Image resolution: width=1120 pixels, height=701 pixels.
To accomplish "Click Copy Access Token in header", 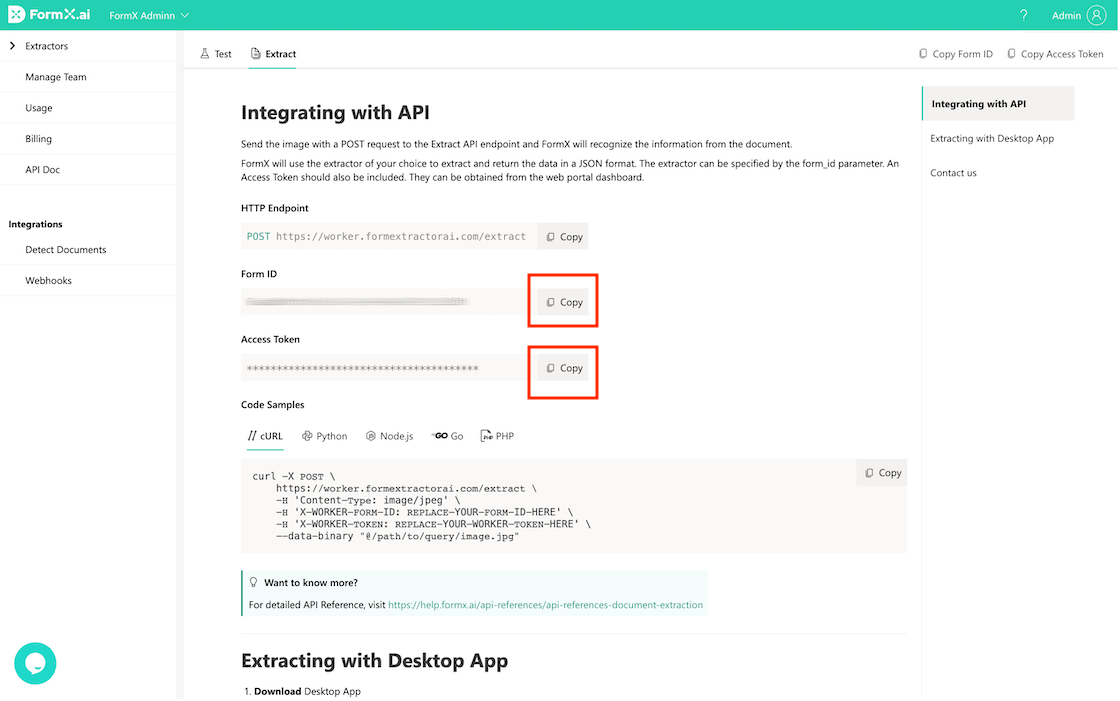I will (x=1055, y=54).
